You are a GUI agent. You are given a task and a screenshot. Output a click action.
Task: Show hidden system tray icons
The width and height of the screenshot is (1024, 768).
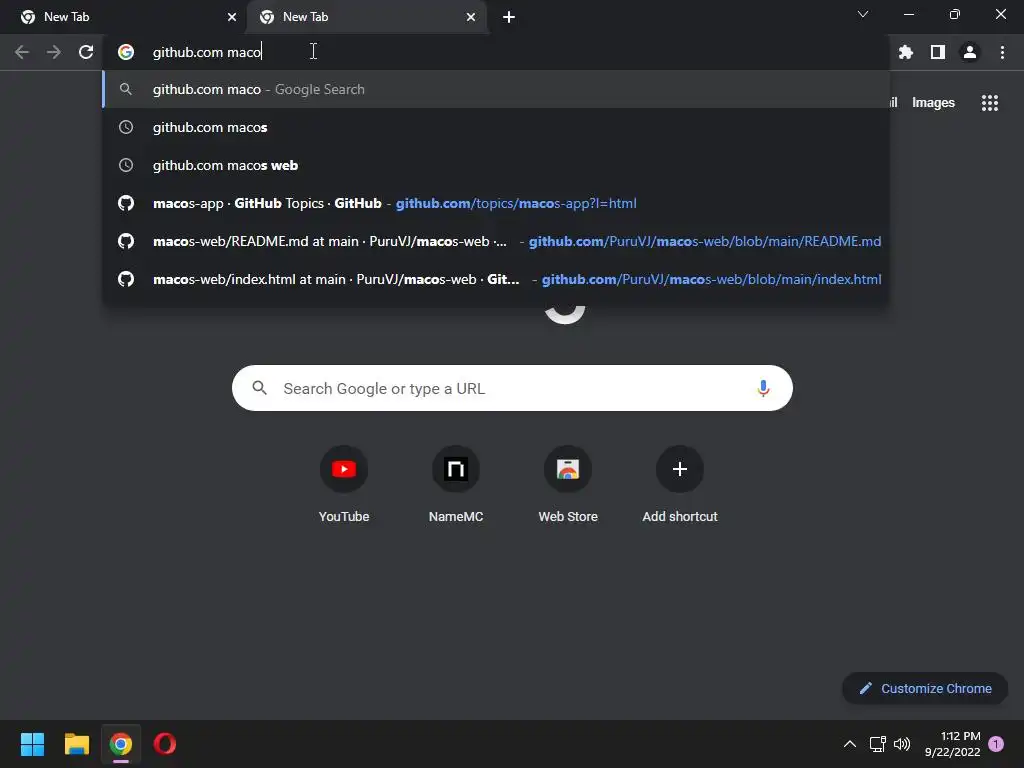pos(850,744)
